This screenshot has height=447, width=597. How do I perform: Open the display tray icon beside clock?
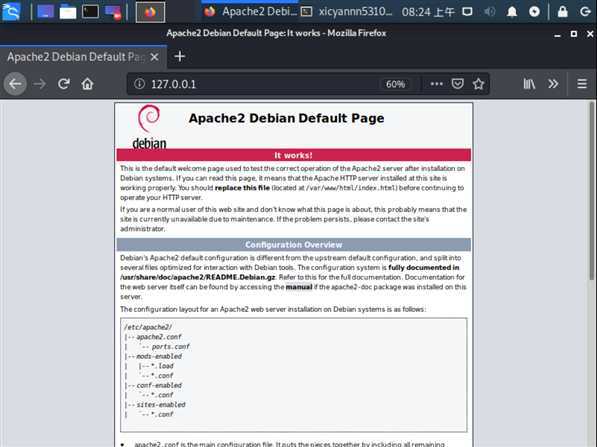tap(467, 12)
